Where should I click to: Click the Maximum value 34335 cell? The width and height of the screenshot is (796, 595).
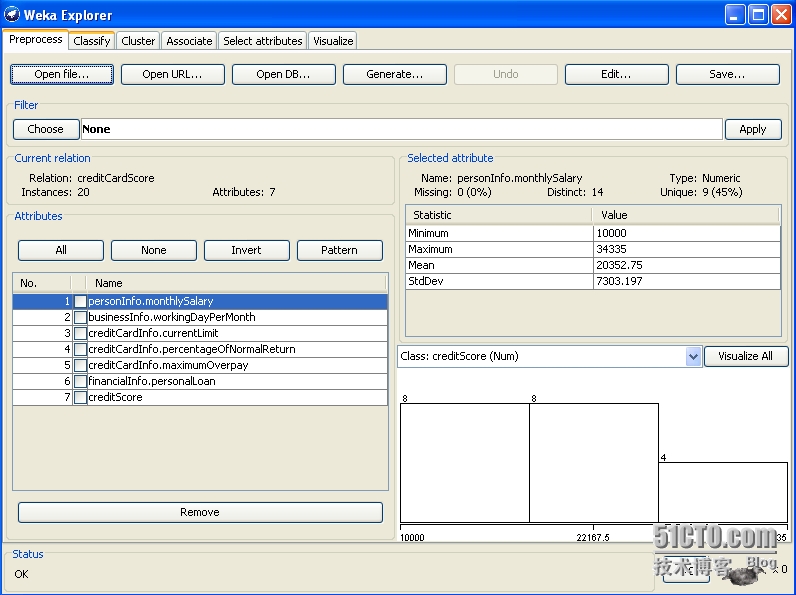click(x=686, y=249)
